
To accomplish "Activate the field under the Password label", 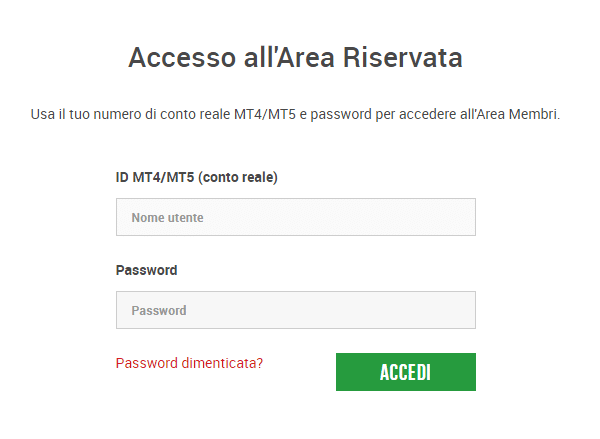I will [x=295, y=310].
